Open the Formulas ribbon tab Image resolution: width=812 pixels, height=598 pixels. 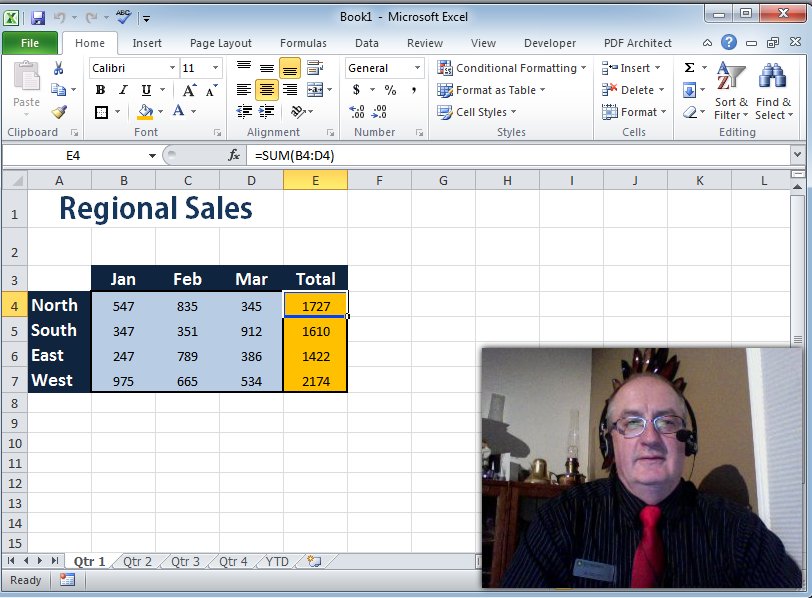pyautogui.click(x=302, y=43)
